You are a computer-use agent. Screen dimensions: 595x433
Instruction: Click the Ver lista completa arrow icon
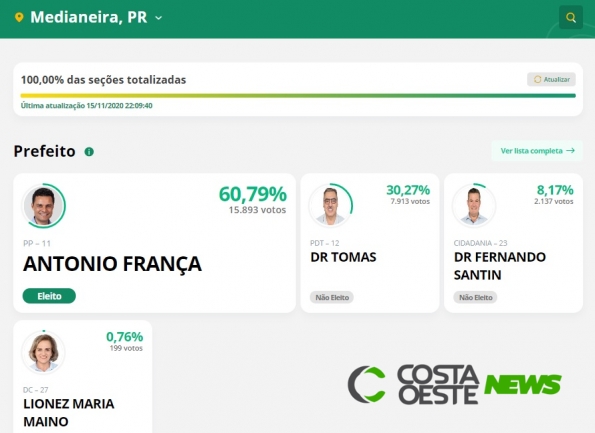(x=570, y=151)
